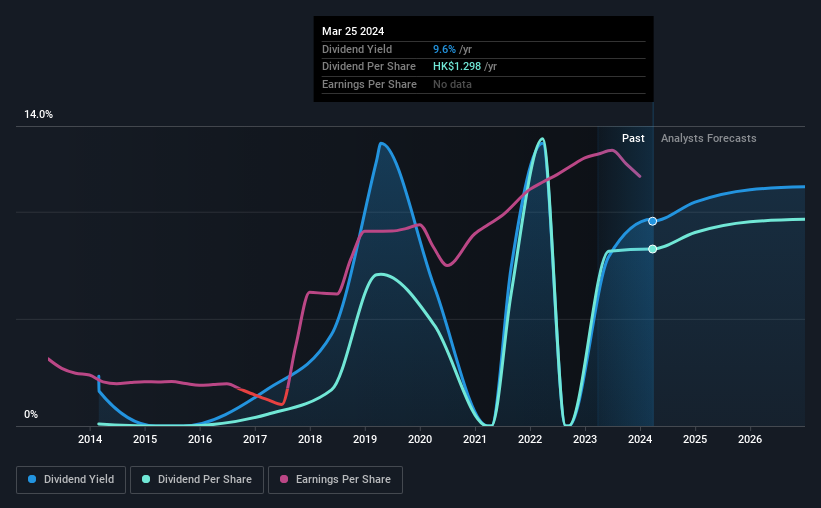Click the 2025 x-axis label

click(695, 439)
